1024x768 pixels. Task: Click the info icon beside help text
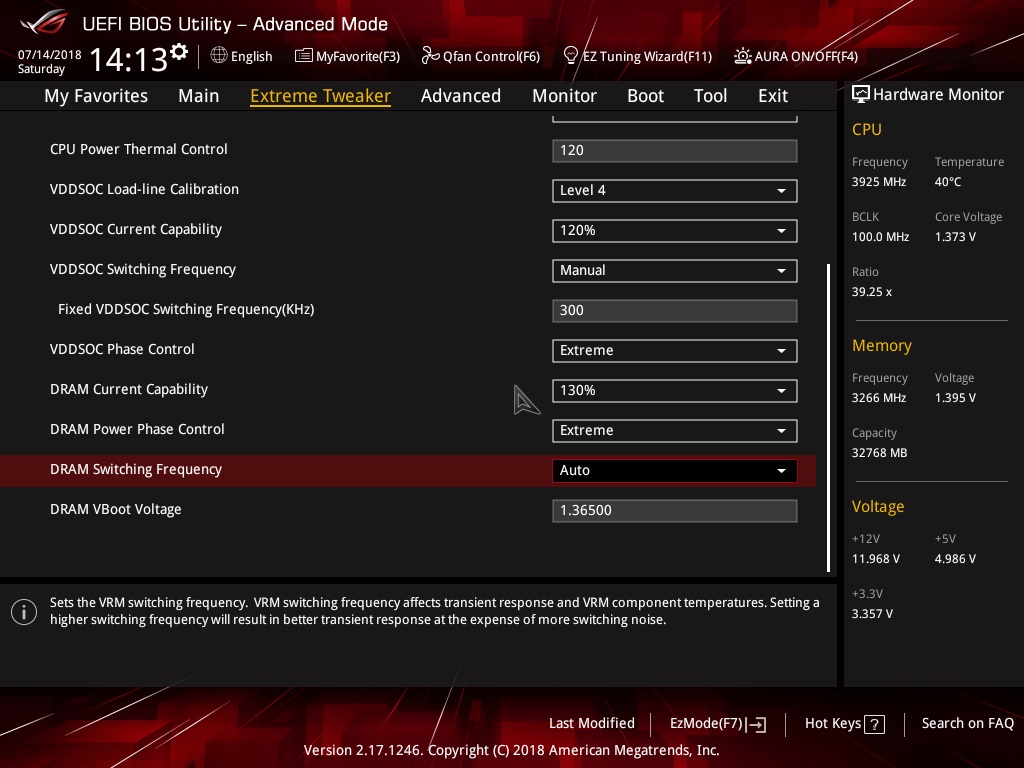24,612
